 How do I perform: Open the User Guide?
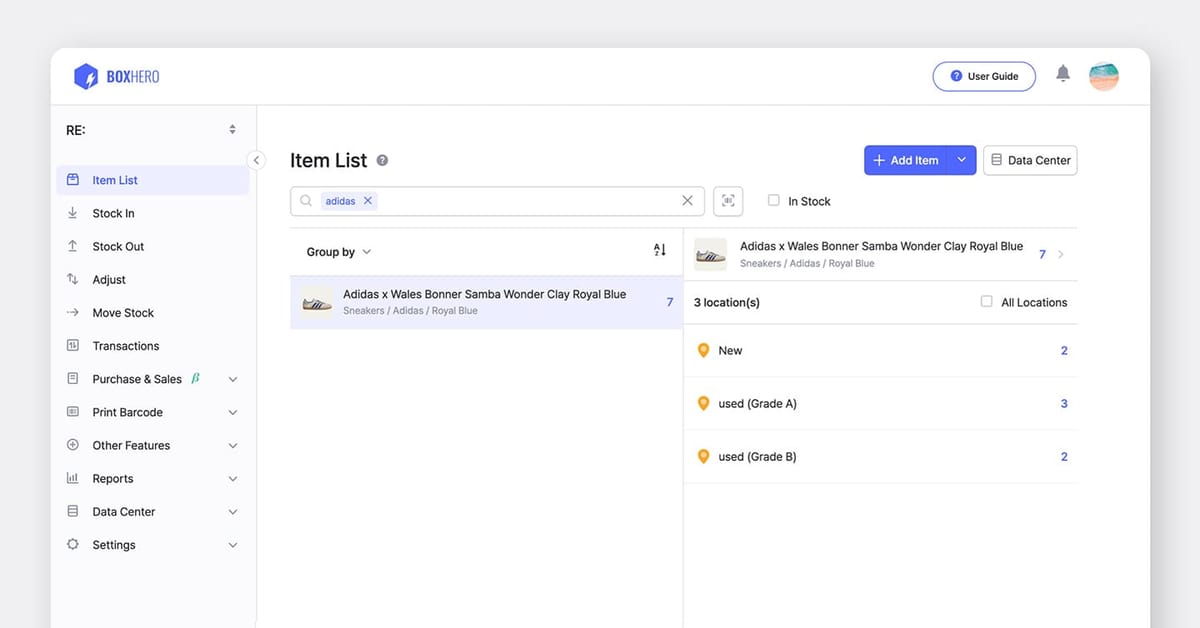[x=984, y=75]
